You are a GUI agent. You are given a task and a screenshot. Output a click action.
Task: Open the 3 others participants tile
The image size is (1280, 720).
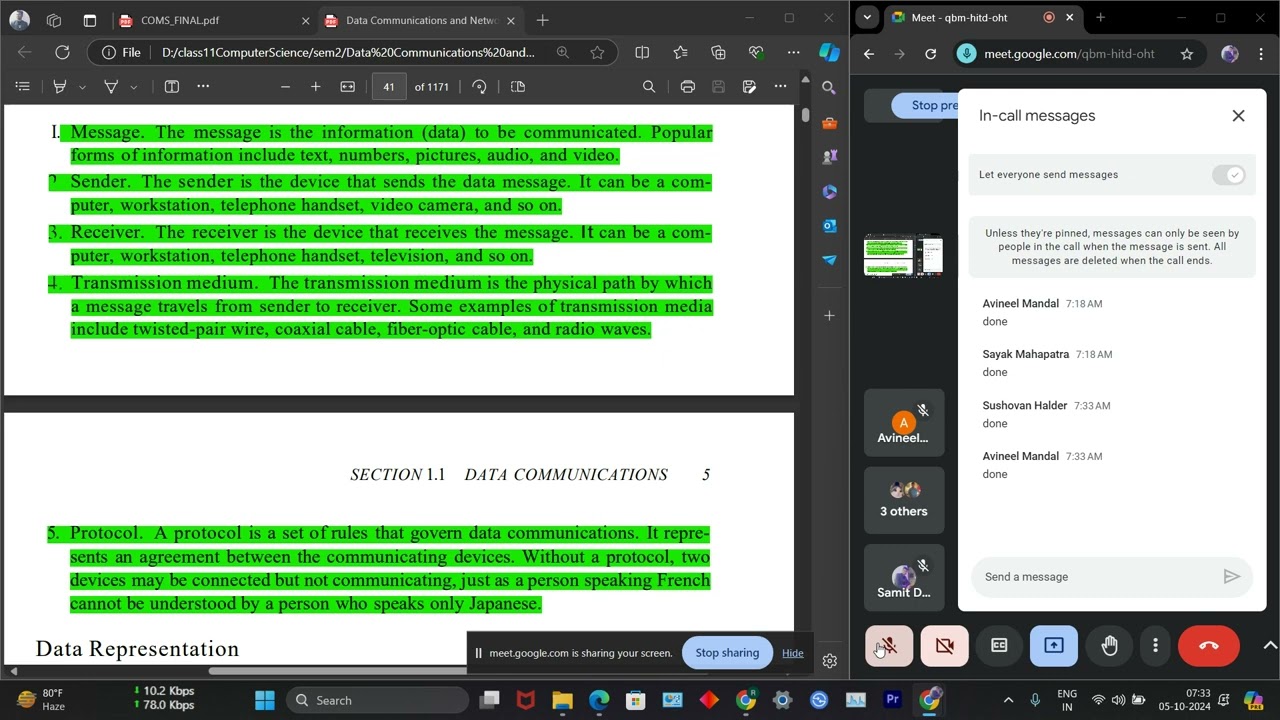(904, 500)
